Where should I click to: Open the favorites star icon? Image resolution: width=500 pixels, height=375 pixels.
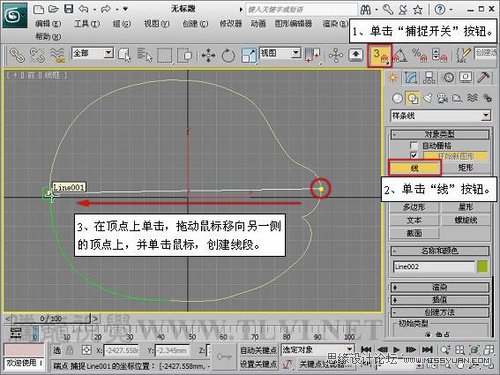pos(418,10)
